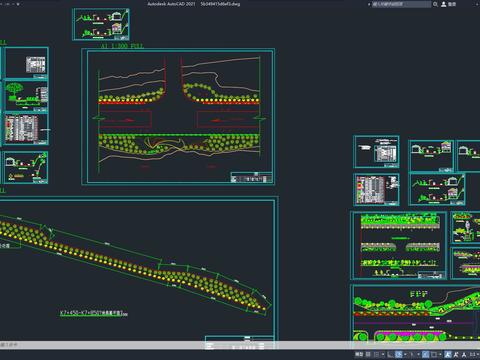Click the Model space status bar button
480x360 pixels.
pos(359,354)
